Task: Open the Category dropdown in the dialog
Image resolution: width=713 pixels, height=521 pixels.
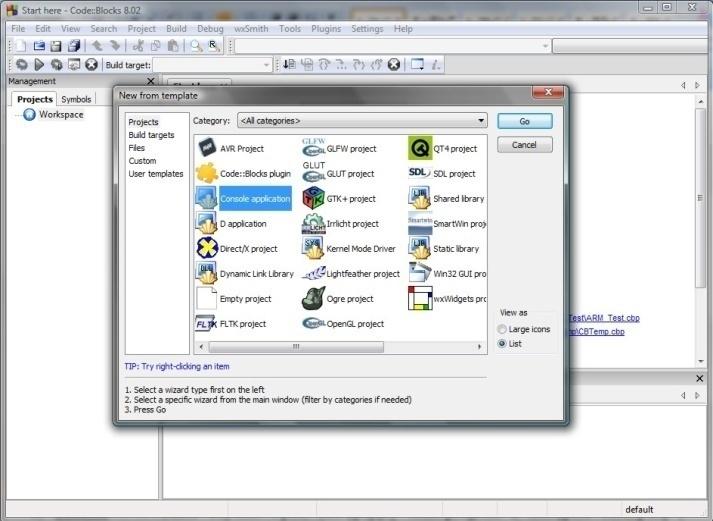Action: click(362, 121)
